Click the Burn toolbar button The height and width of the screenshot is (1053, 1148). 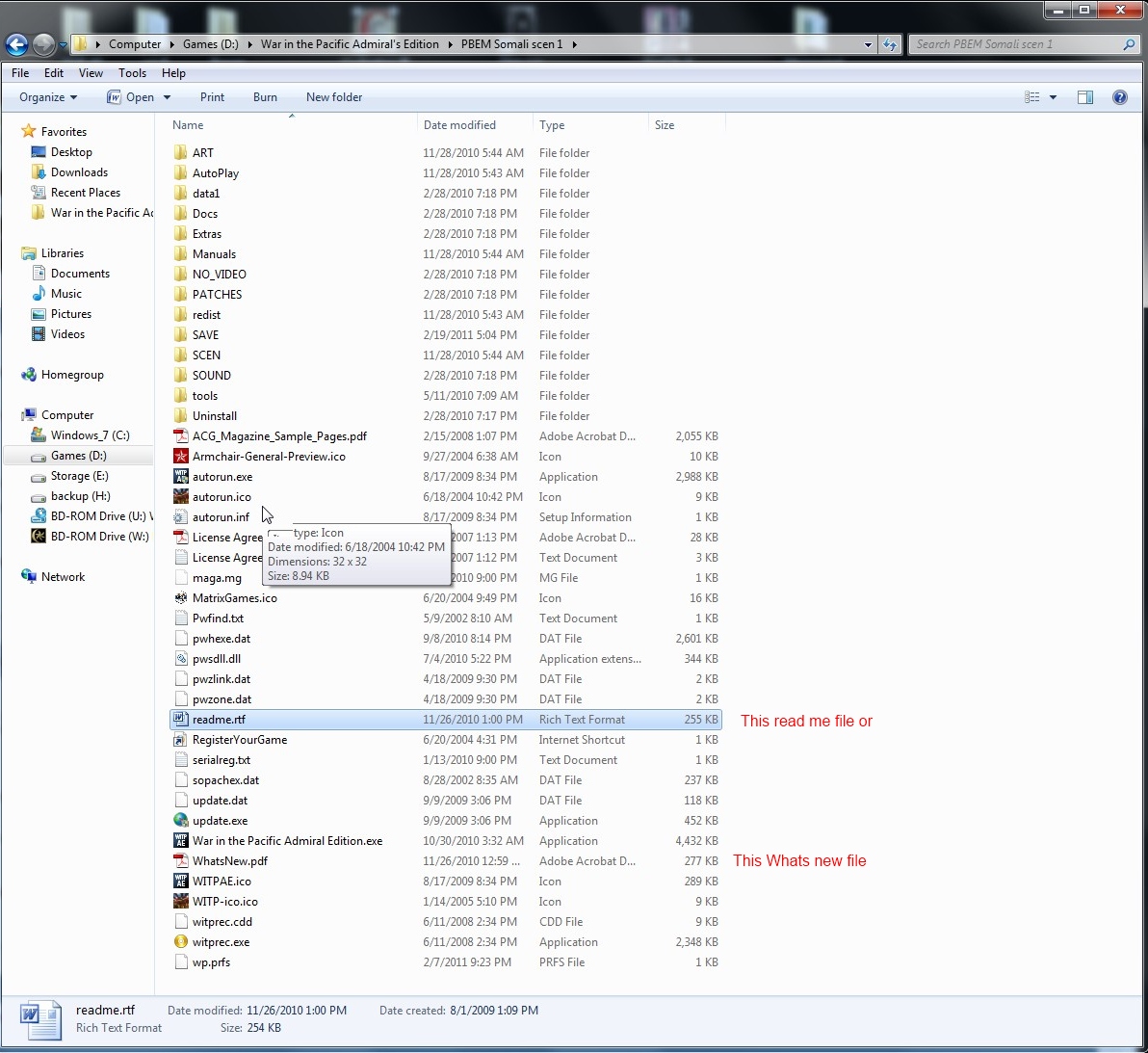[265, 97]
